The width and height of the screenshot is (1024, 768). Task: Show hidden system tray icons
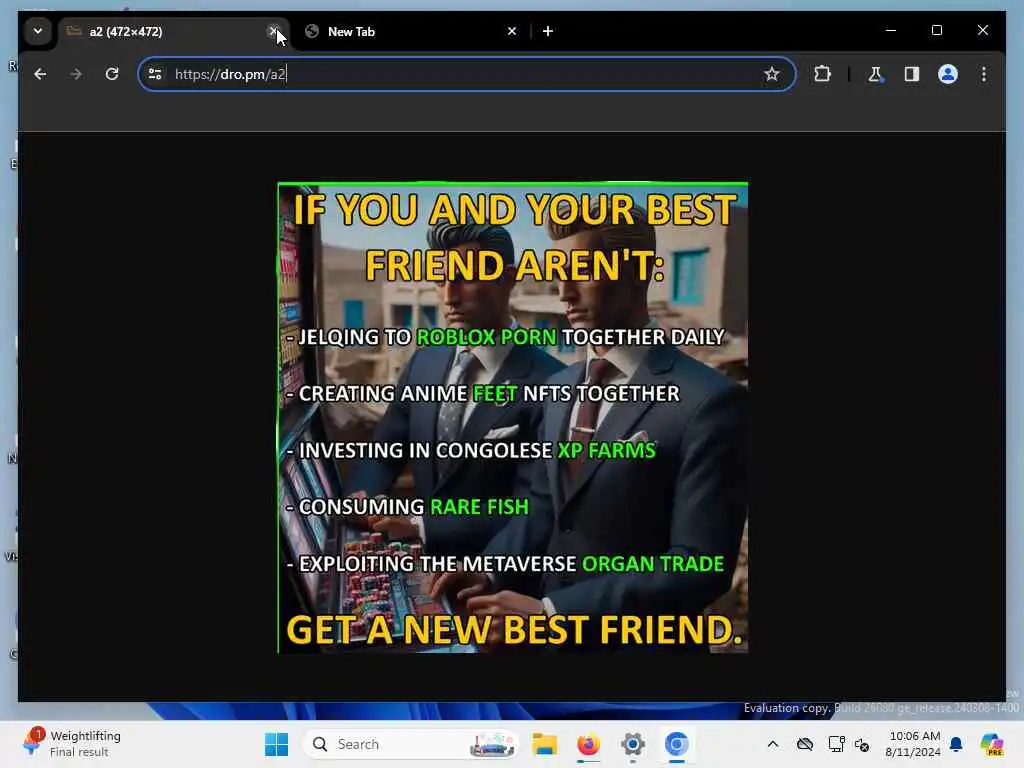pyautogui.click(x=773, y=744)
